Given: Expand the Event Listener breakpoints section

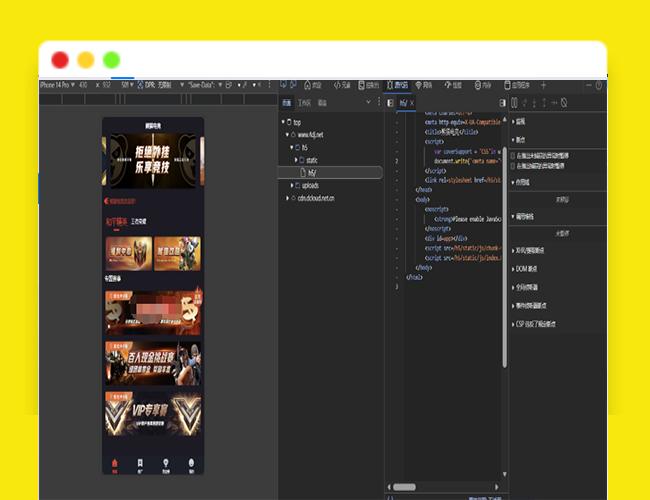Looking at the screenshot, I should pyautogui.click(x=529, y=306).
